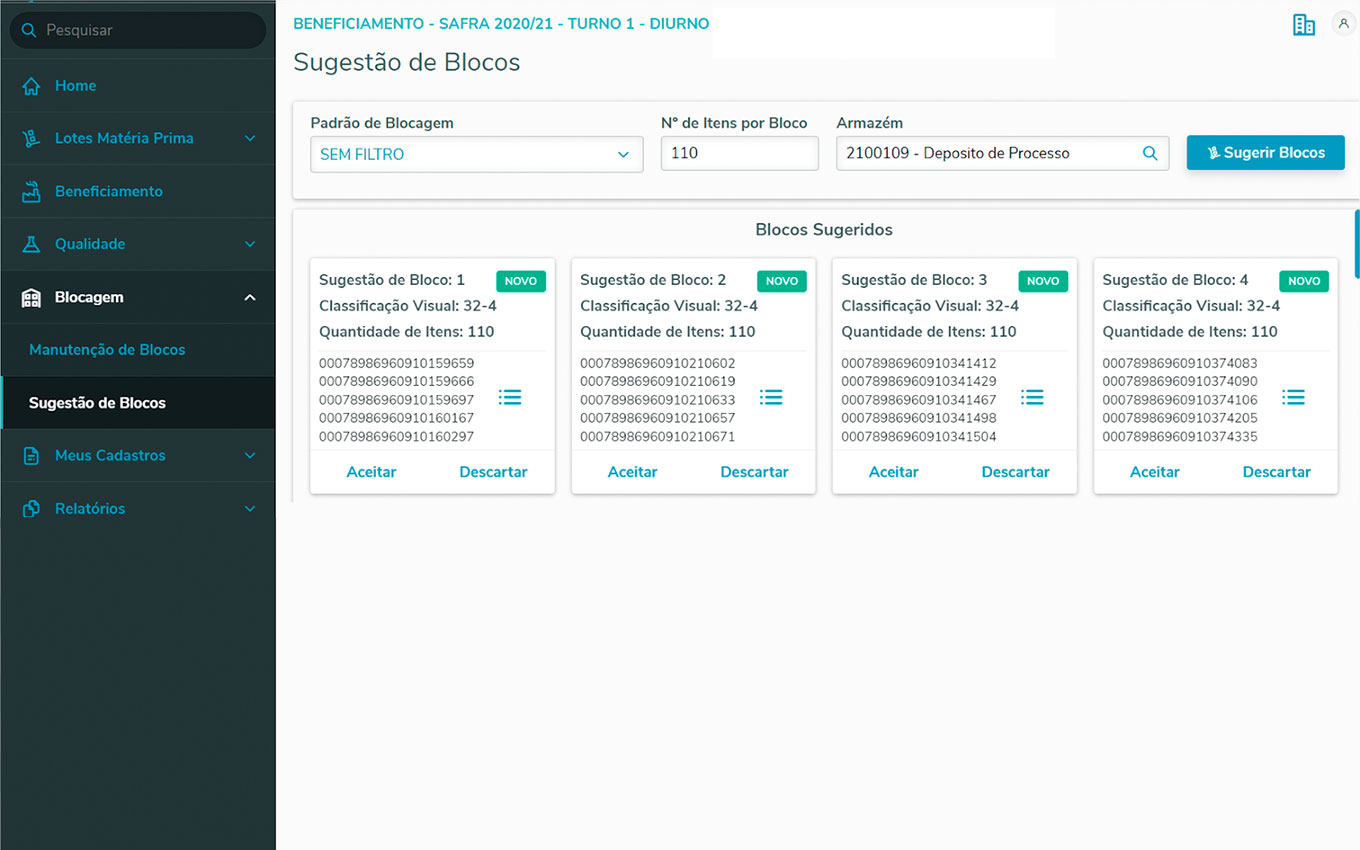1360x850 pixels.
Task: Go to Manutenção de Blocos
Action: [x=107, y=350]
